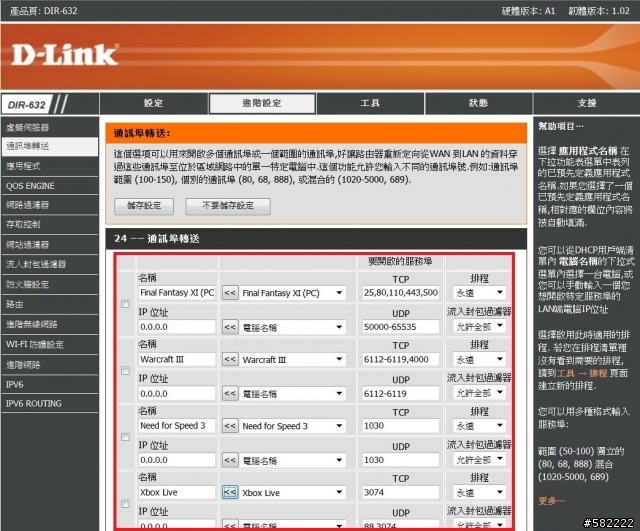Viewport: 640px width, 531px height.
Task: Open the 更多… help link
Action: point(551,501)
